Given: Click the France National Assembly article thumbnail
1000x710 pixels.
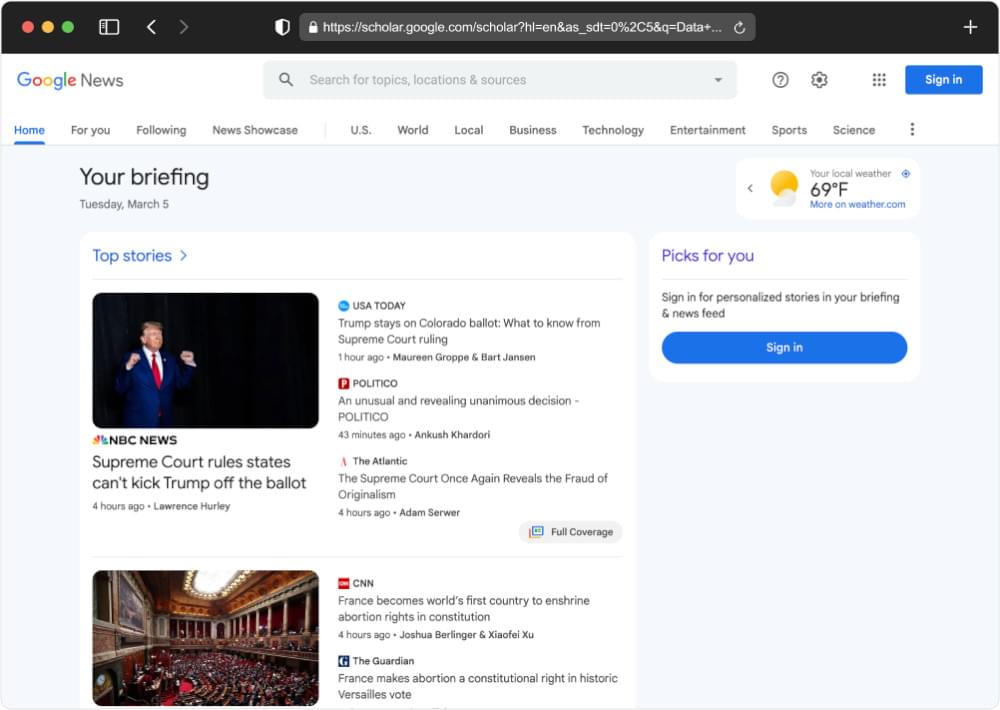Looking at the screenshot, I should (205, 638).
